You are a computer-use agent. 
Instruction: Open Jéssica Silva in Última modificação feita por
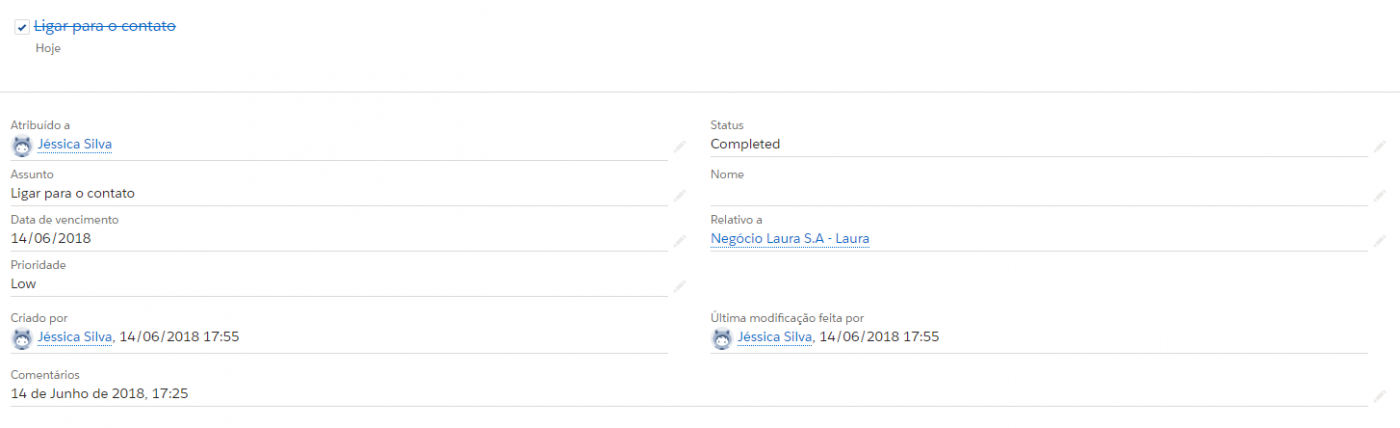(775, 337)
